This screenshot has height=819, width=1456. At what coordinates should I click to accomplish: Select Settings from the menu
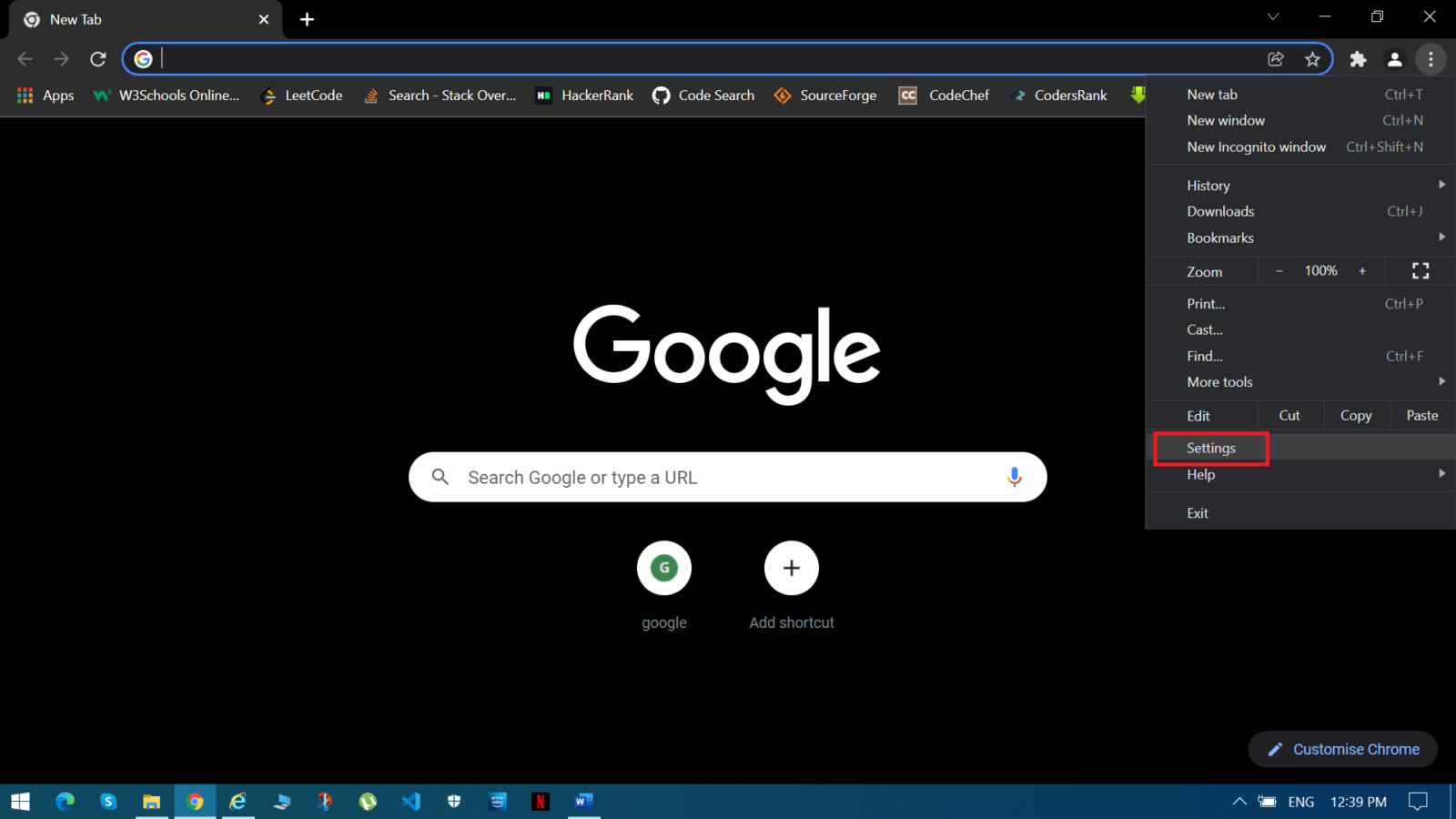coord(1210,448)
